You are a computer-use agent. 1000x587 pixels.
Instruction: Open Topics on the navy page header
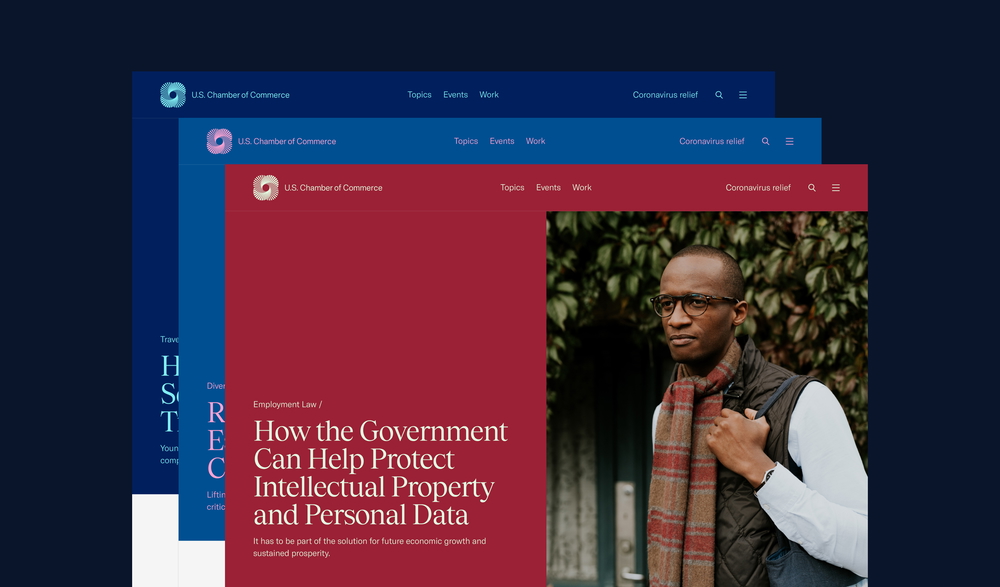coord(420,94)
